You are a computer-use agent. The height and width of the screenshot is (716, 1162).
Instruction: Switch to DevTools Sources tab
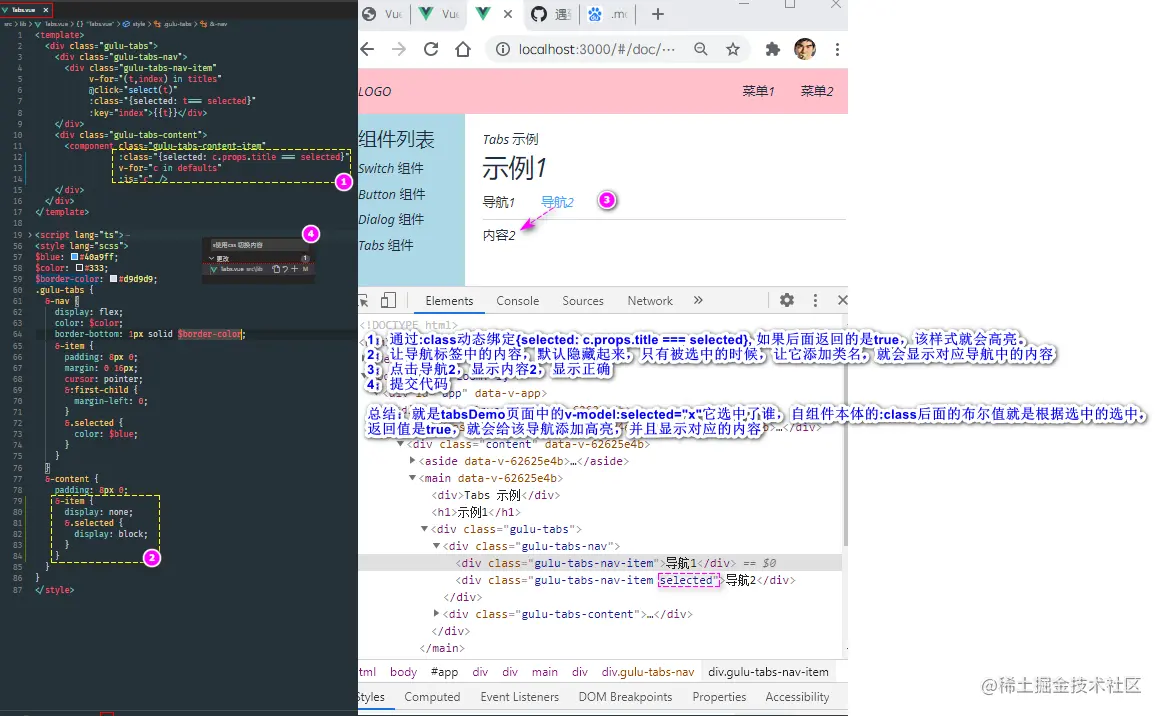[x=582, y=301]
